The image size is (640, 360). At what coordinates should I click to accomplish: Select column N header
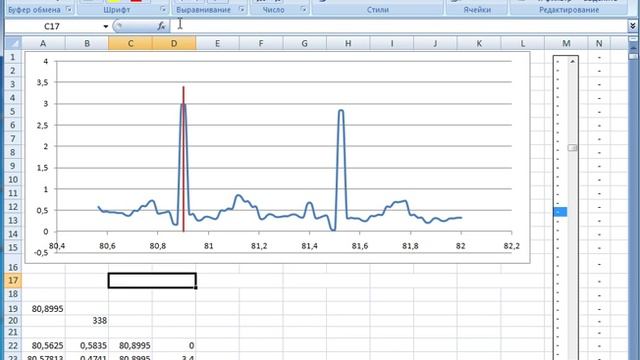point(599,43)
